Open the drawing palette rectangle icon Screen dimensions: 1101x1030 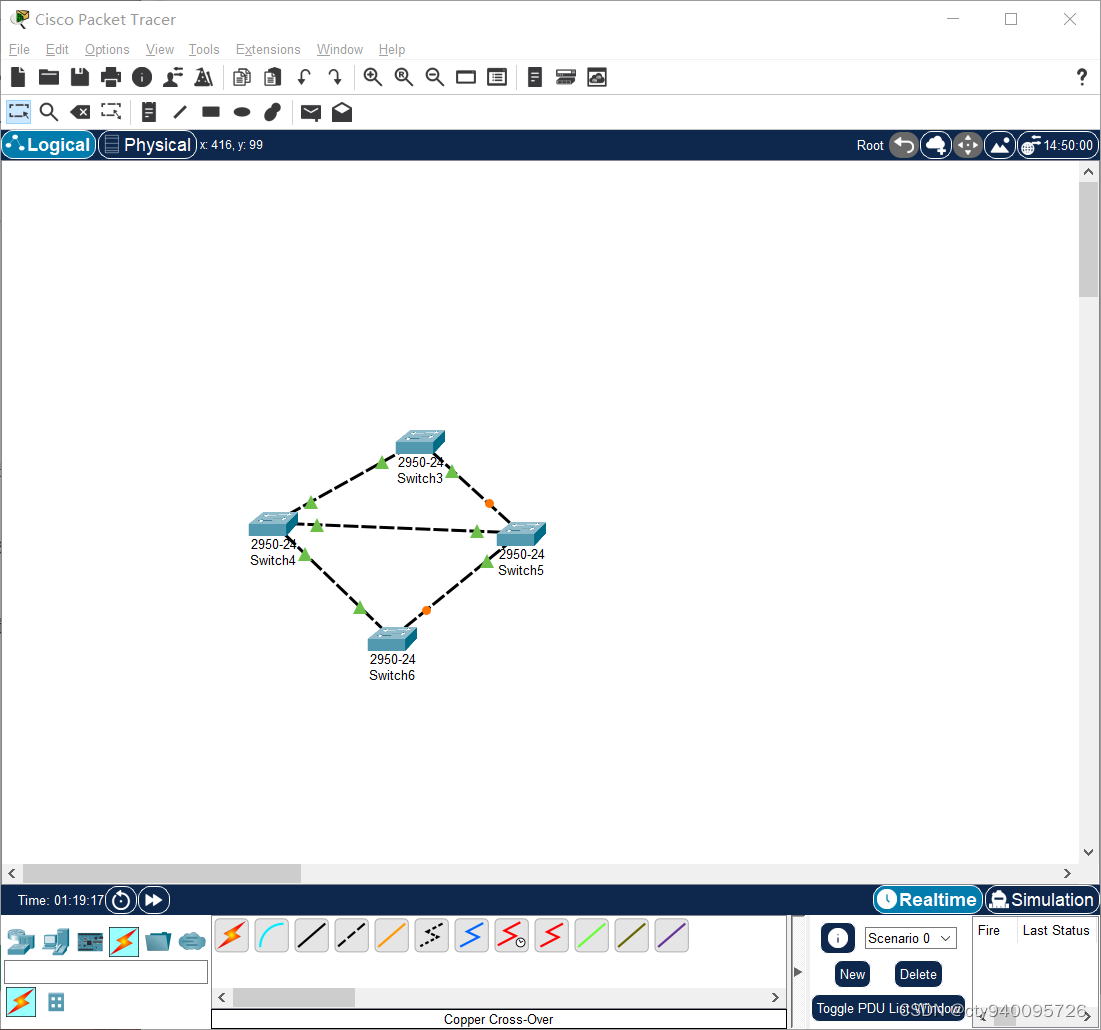pyautogui.click(x=466, y=77)
